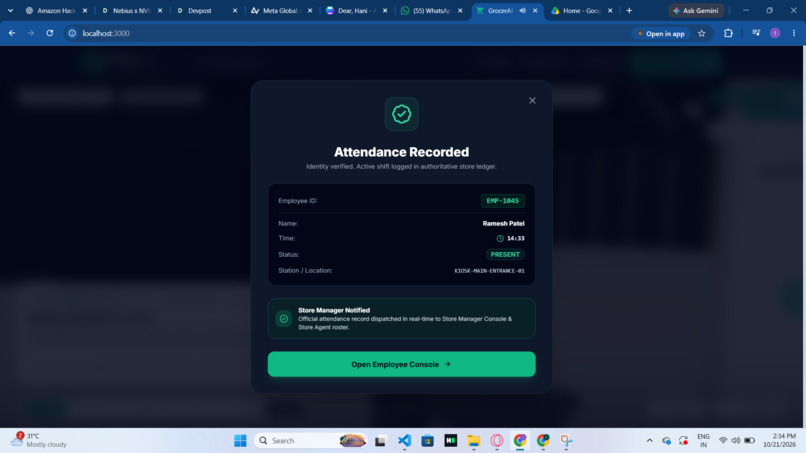Open Microsoft Store from the taskbar
The image size is (806, 453).
(x=427, y=441)
